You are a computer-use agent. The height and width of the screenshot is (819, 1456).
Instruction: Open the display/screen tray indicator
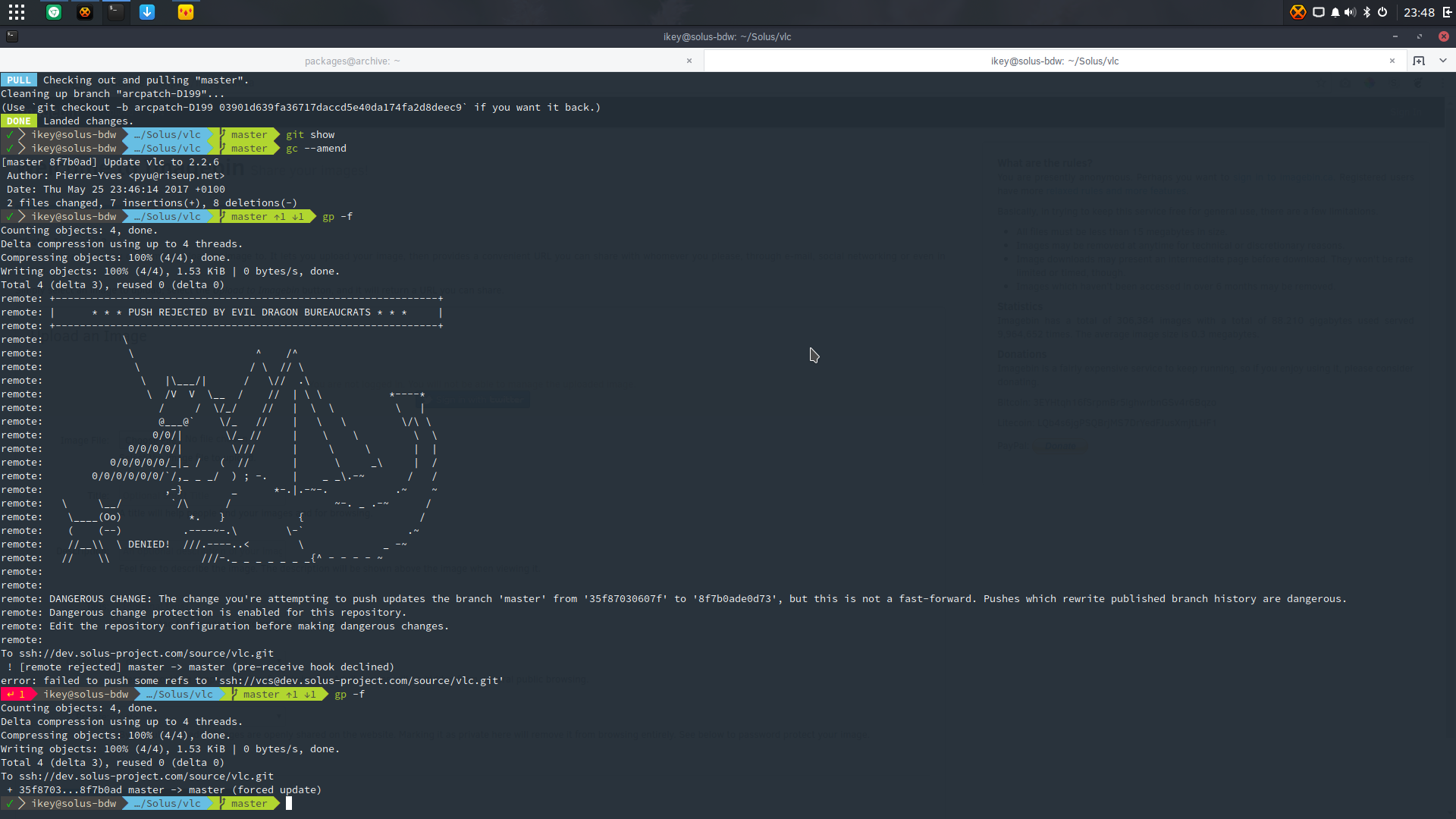click(x=1319, y=12)
